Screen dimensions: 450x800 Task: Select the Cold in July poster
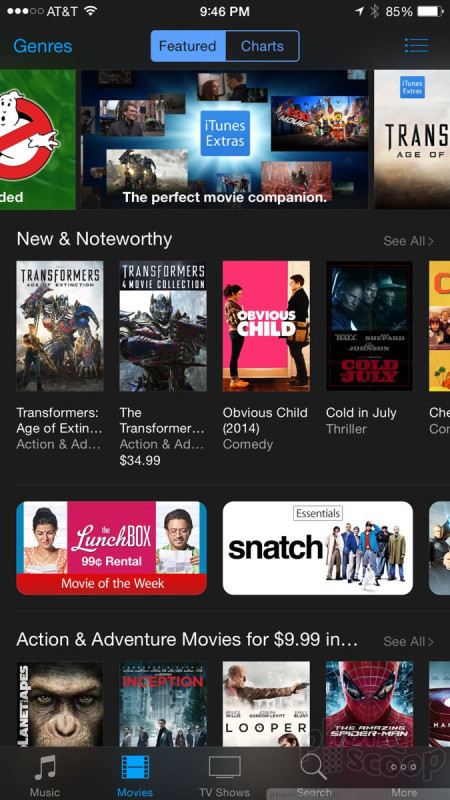coord(369,326)
